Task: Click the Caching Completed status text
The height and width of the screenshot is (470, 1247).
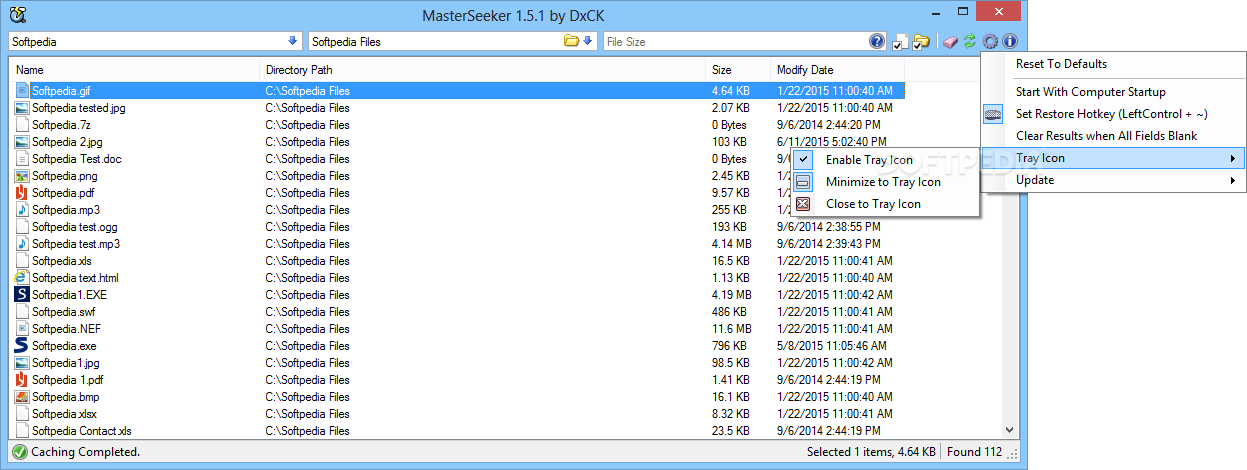Action: tap(86, 452)
